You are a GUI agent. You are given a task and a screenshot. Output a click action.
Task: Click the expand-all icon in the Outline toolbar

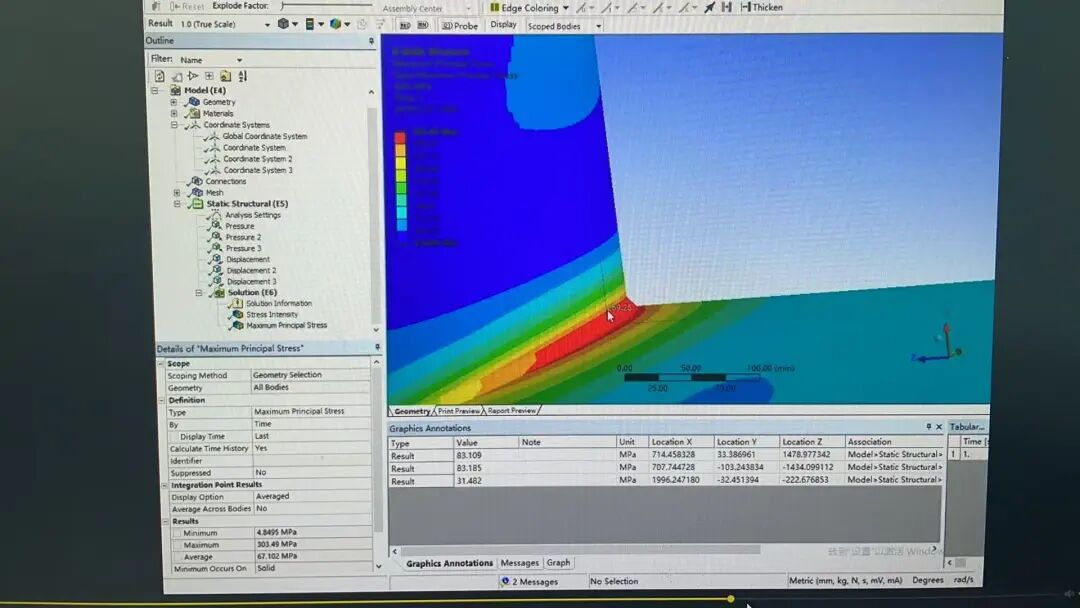pyautogui.click(x=209, y=76)
